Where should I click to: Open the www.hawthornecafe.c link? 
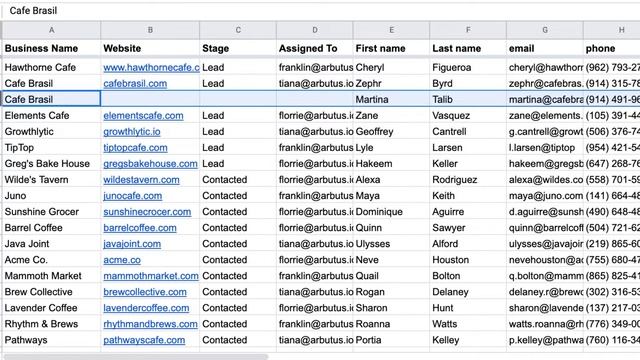[x=151, y=67]
